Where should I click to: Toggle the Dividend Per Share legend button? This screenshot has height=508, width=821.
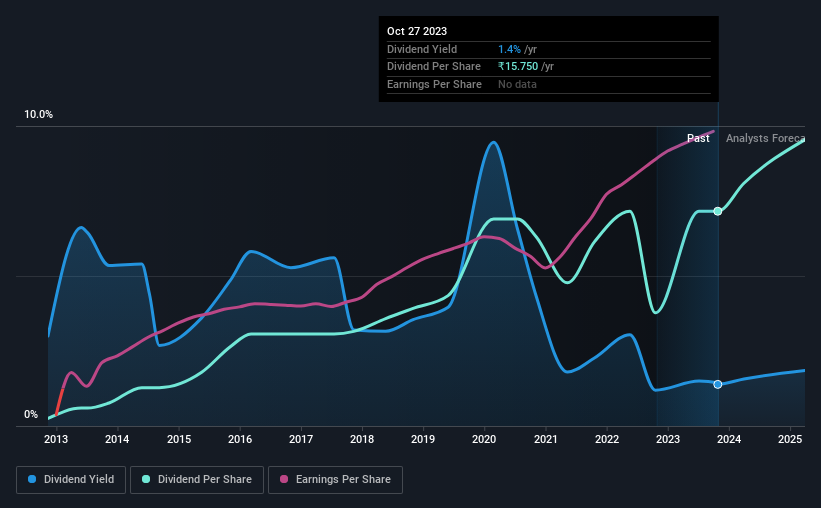click(197, 480)
